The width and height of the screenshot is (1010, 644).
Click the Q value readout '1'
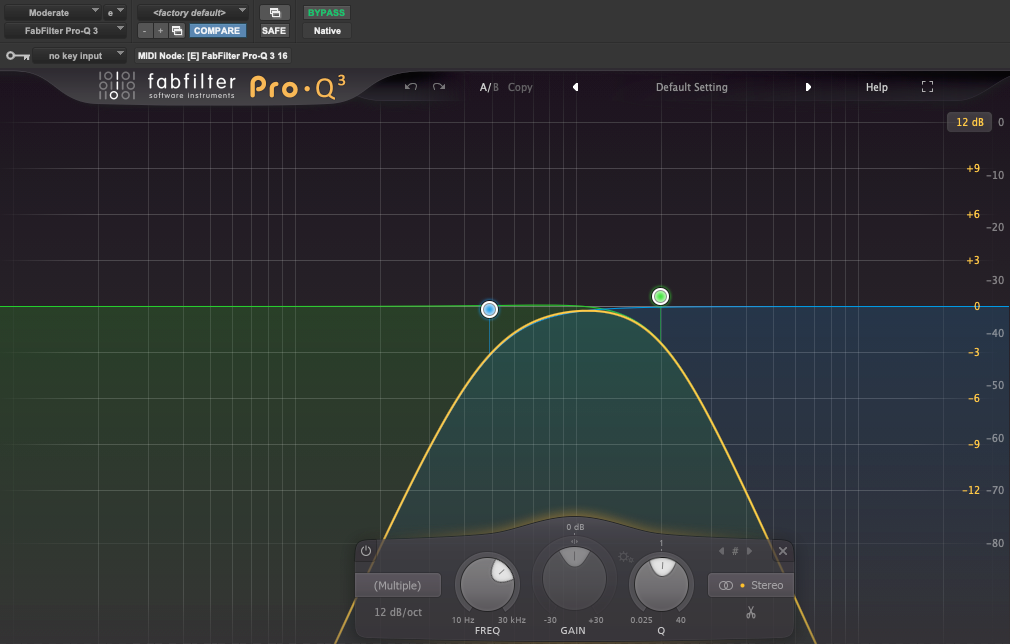click(661, 544)
